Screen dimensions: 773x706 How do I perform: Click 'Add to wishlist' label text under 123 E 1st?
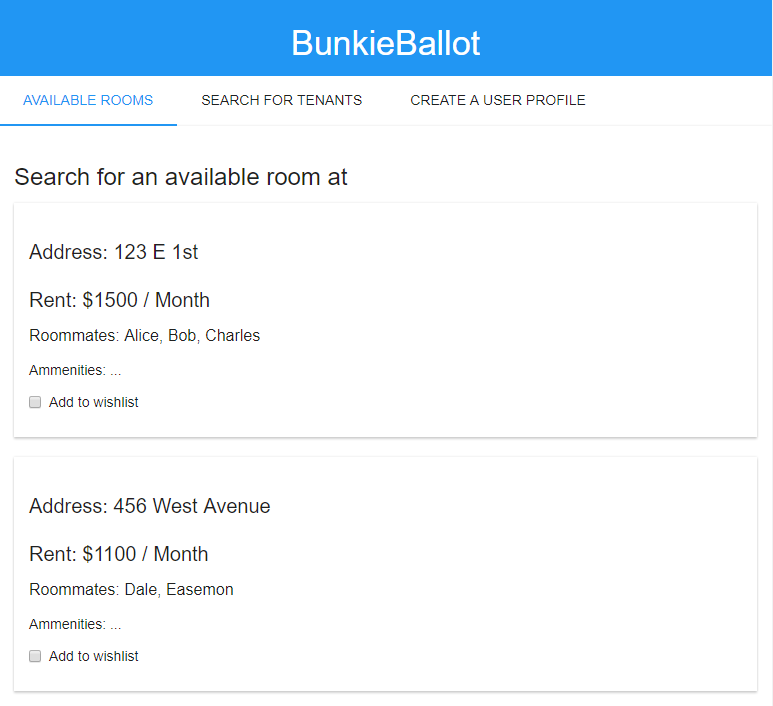pyautogui.click(x=94, y=402)
